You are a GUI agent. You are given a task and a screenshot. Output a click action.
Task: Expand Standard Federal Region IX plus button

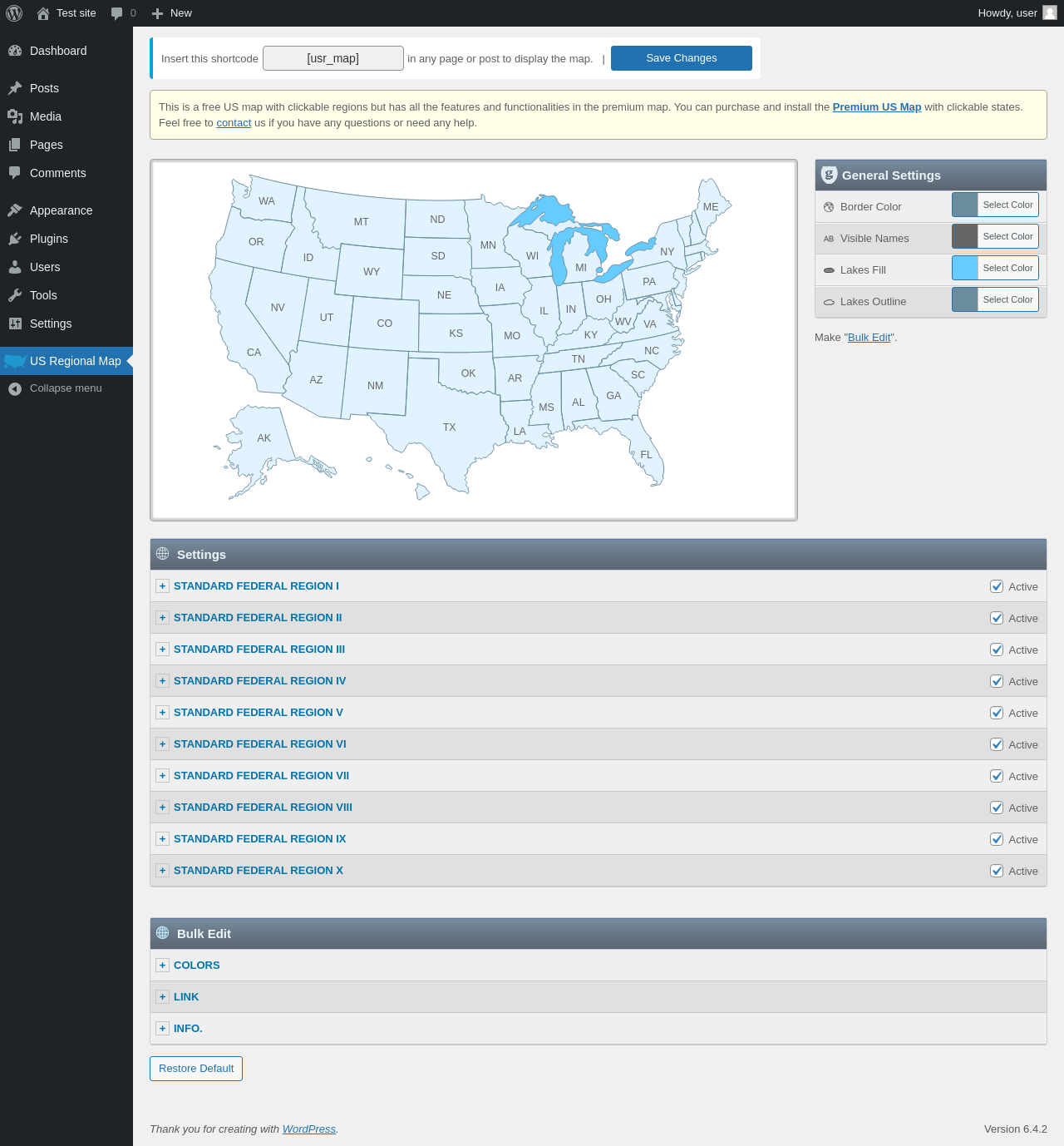(x=163, y=839)
